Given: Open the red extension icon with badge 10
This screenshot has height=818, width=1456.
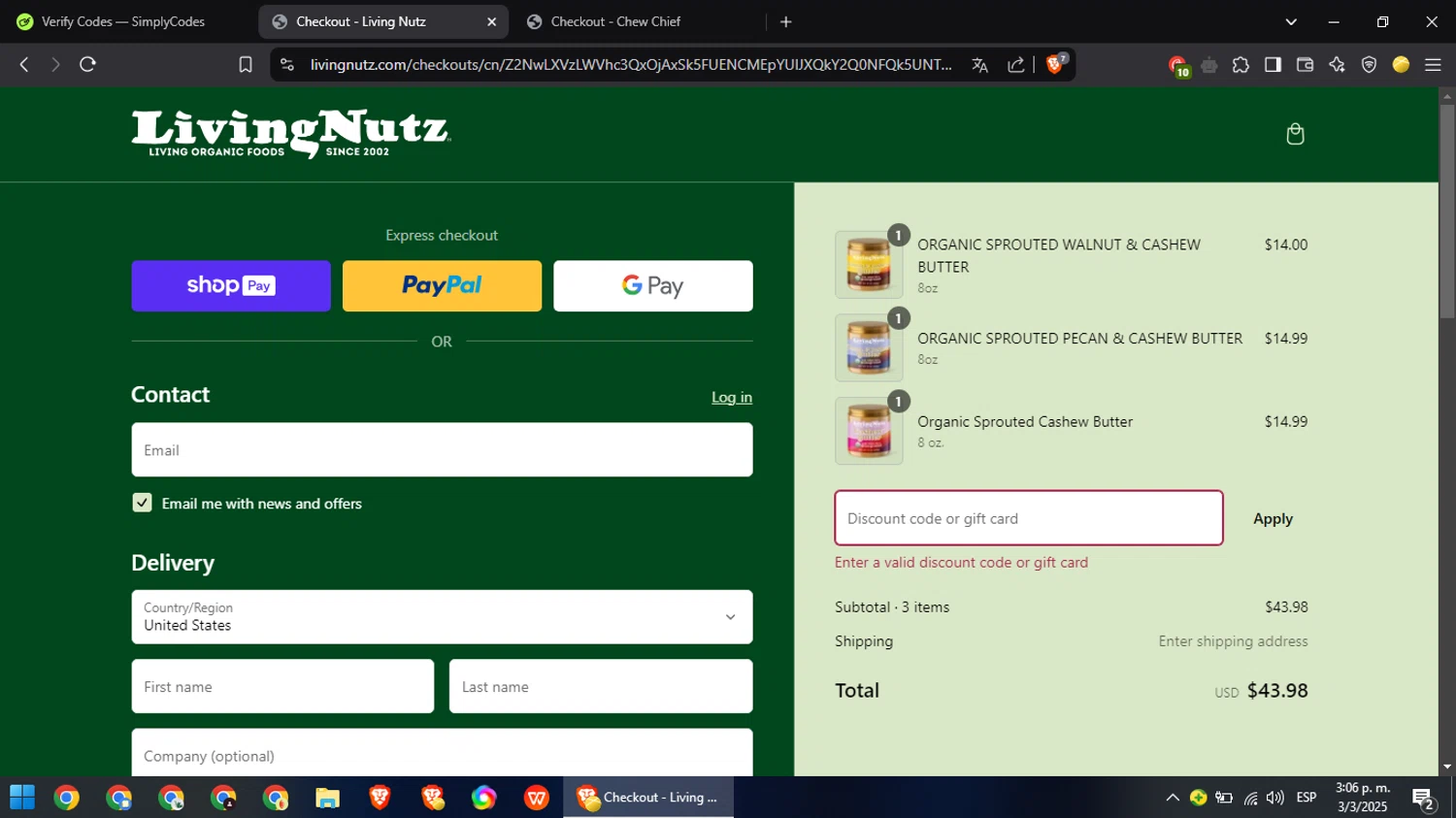Looking at the screenshot, I should pyautogui.click(x=1178, y=66).
